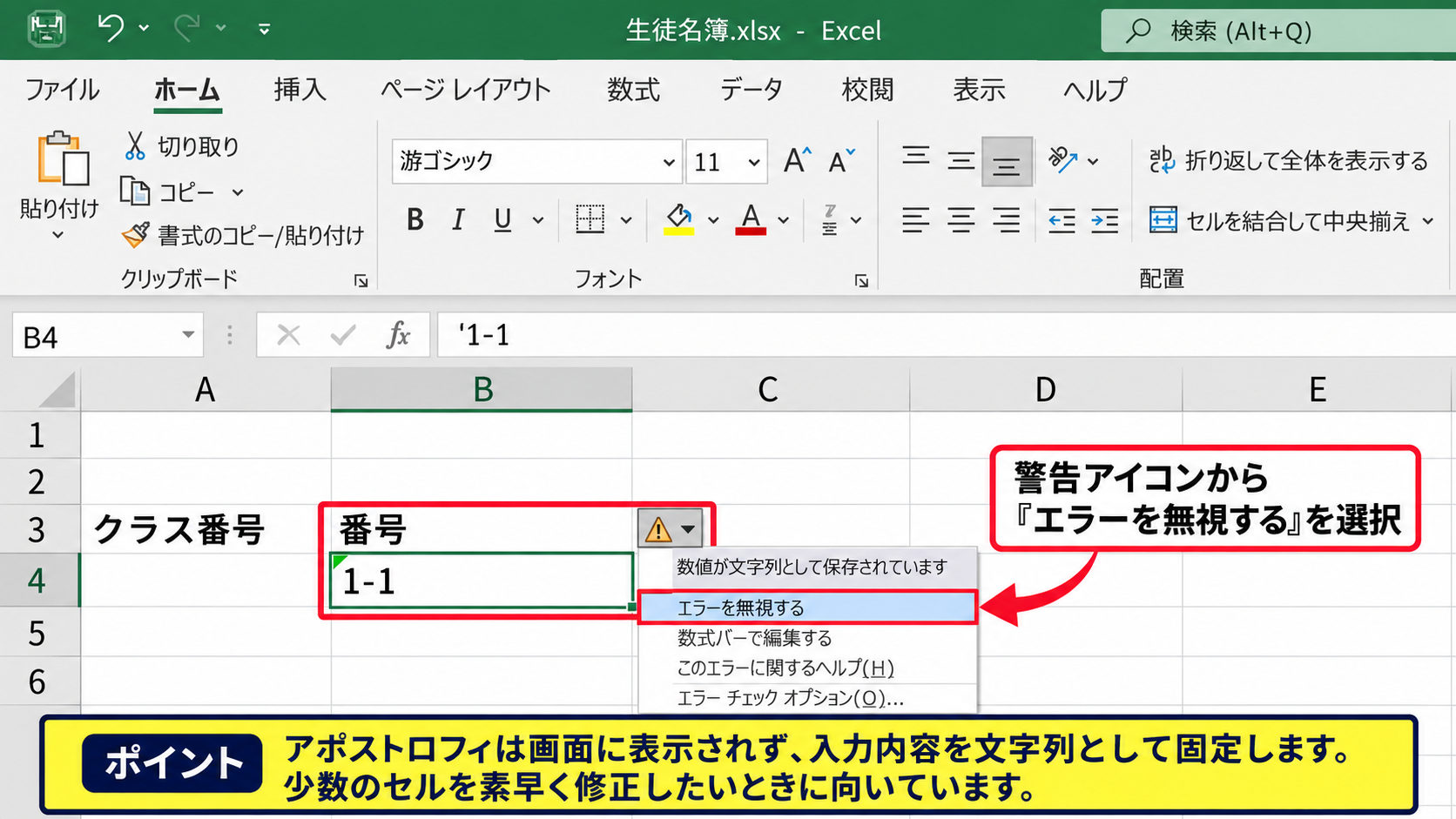Screen dimensions: 1456x819
Task: Toggle bold formatting B
Action: 415,220
